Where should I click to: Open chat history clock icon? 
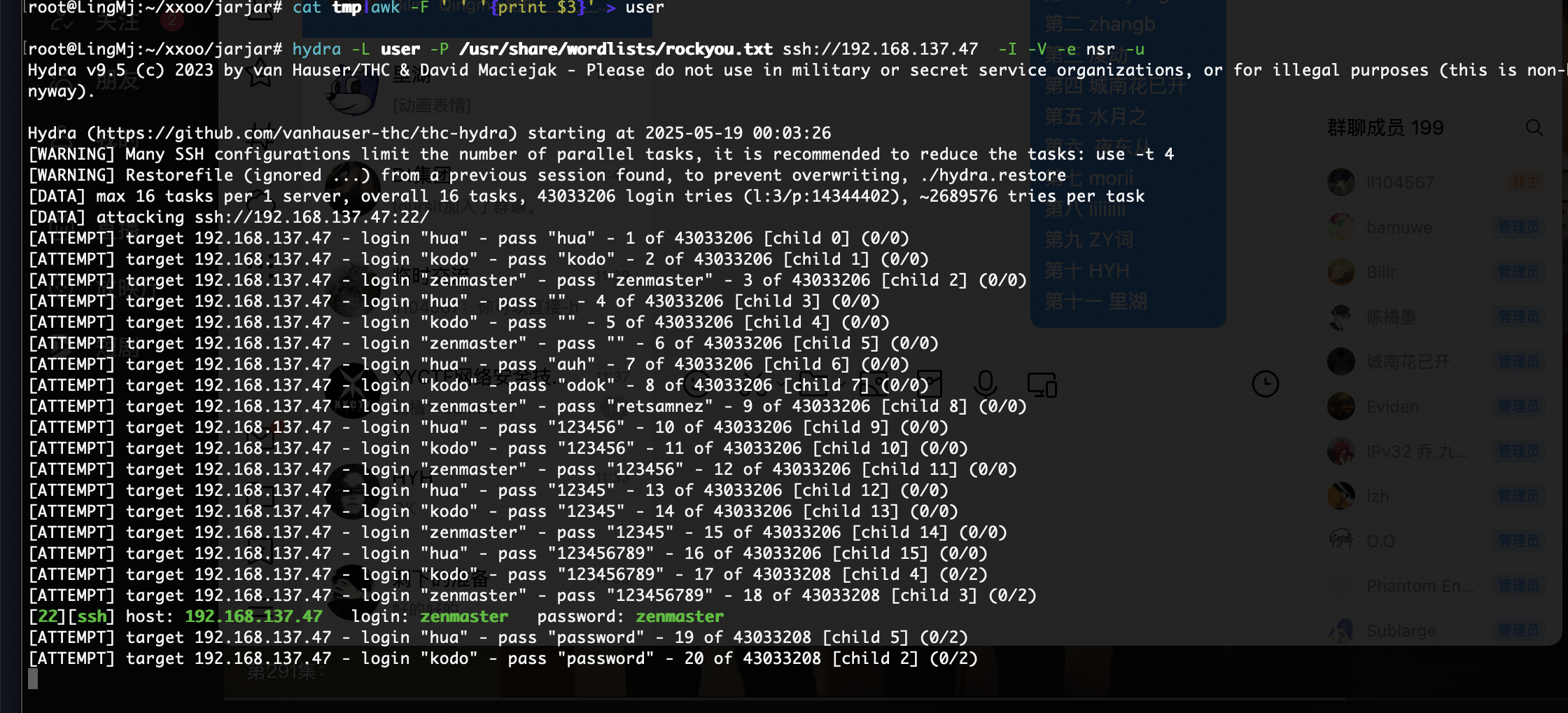1265,384
